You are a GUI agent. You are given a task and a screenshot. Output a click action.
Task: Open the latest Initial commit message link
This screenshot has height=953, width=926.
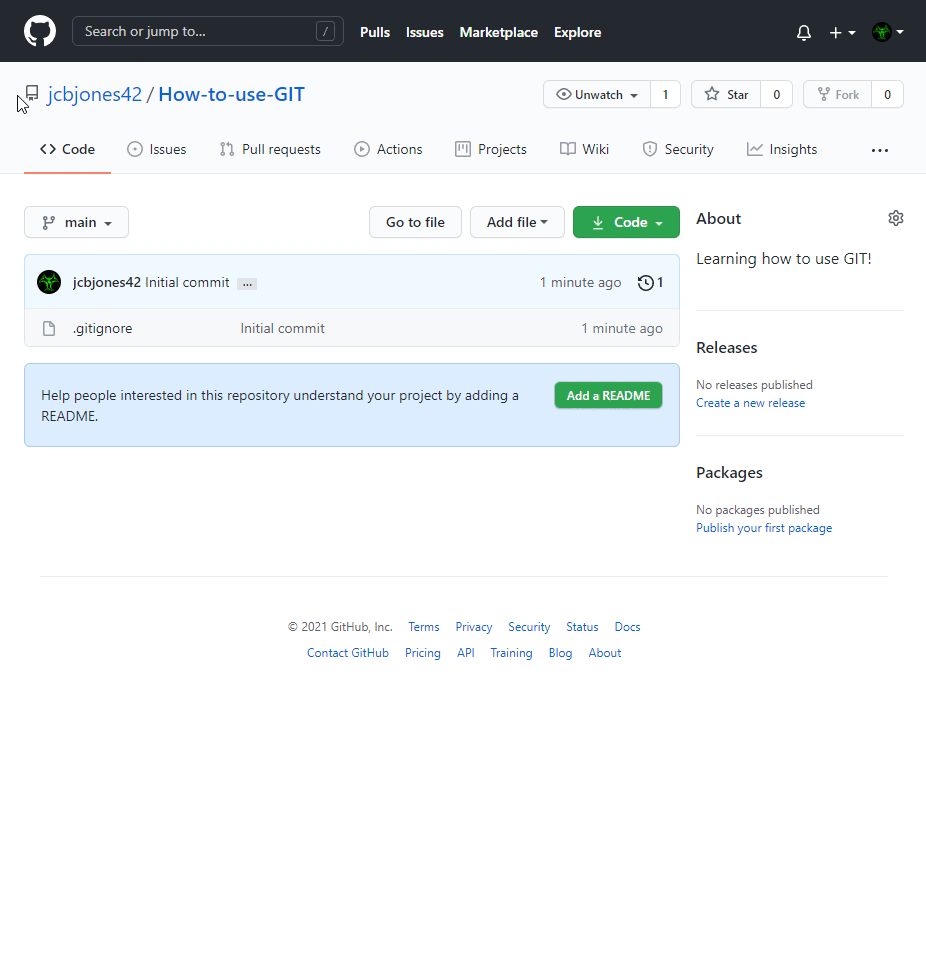tap(187, 283)
